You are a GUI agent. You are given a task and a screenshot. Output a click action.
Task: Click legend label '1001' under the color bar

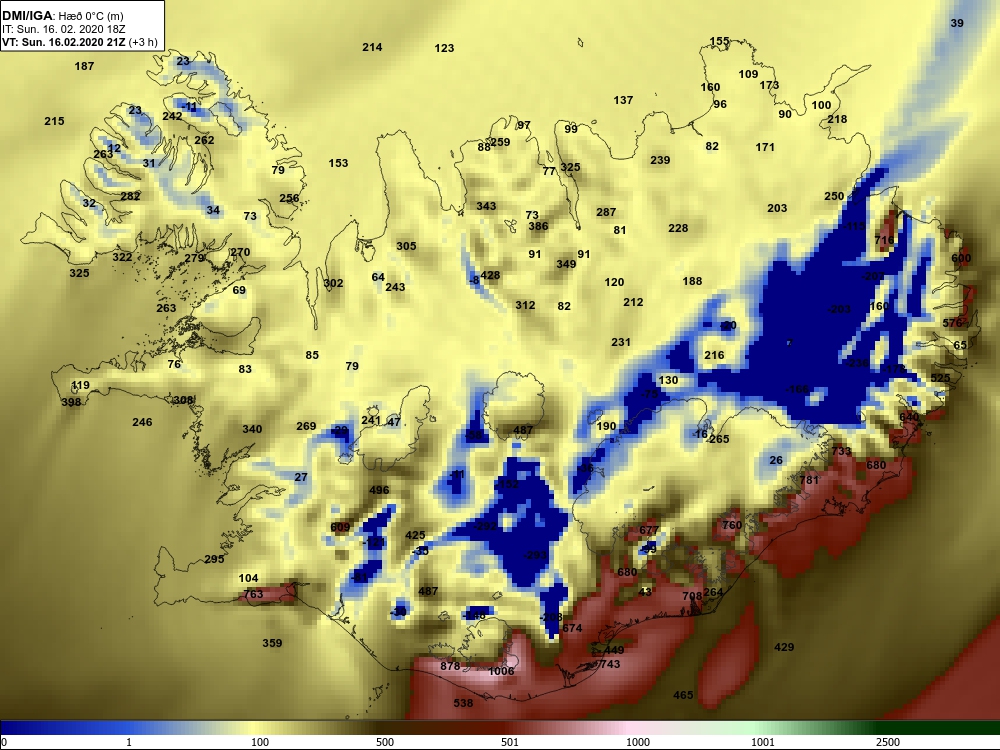click(763, 742)
